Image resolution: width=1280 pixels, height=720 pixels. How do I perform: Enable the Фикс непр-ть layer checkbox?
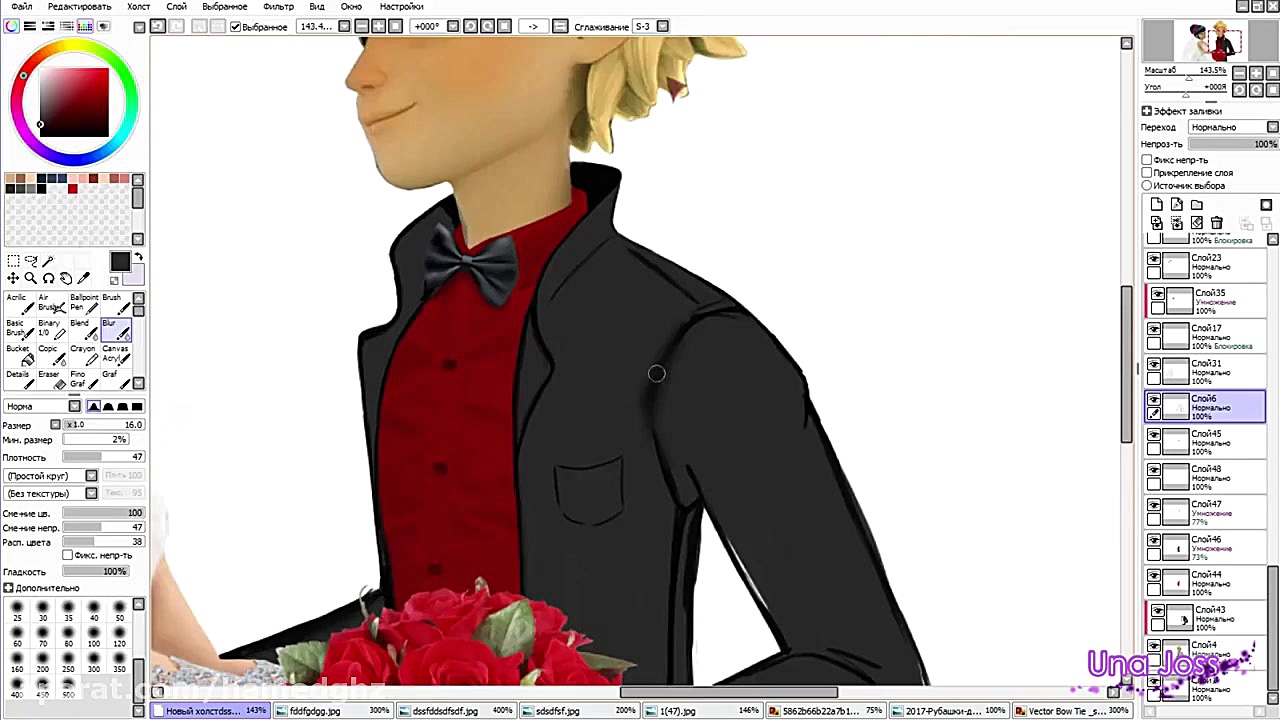pyautogui.click(x=1147, y=160)
